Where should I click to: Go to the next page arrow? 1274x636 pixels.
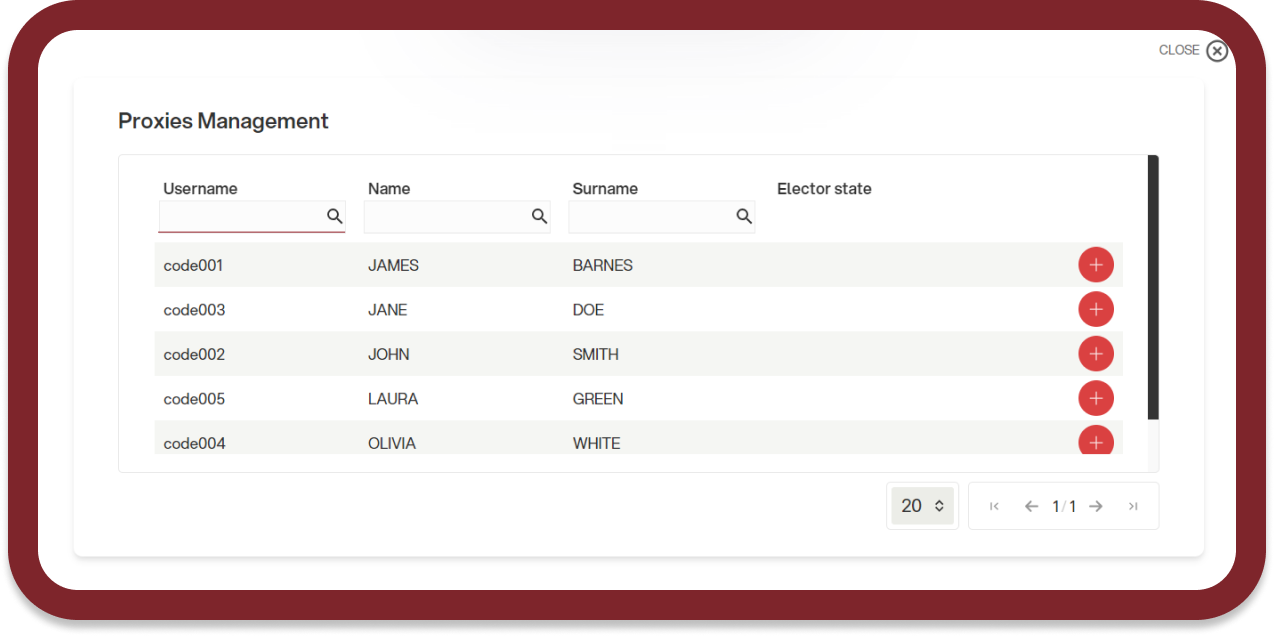[1096, 506]
